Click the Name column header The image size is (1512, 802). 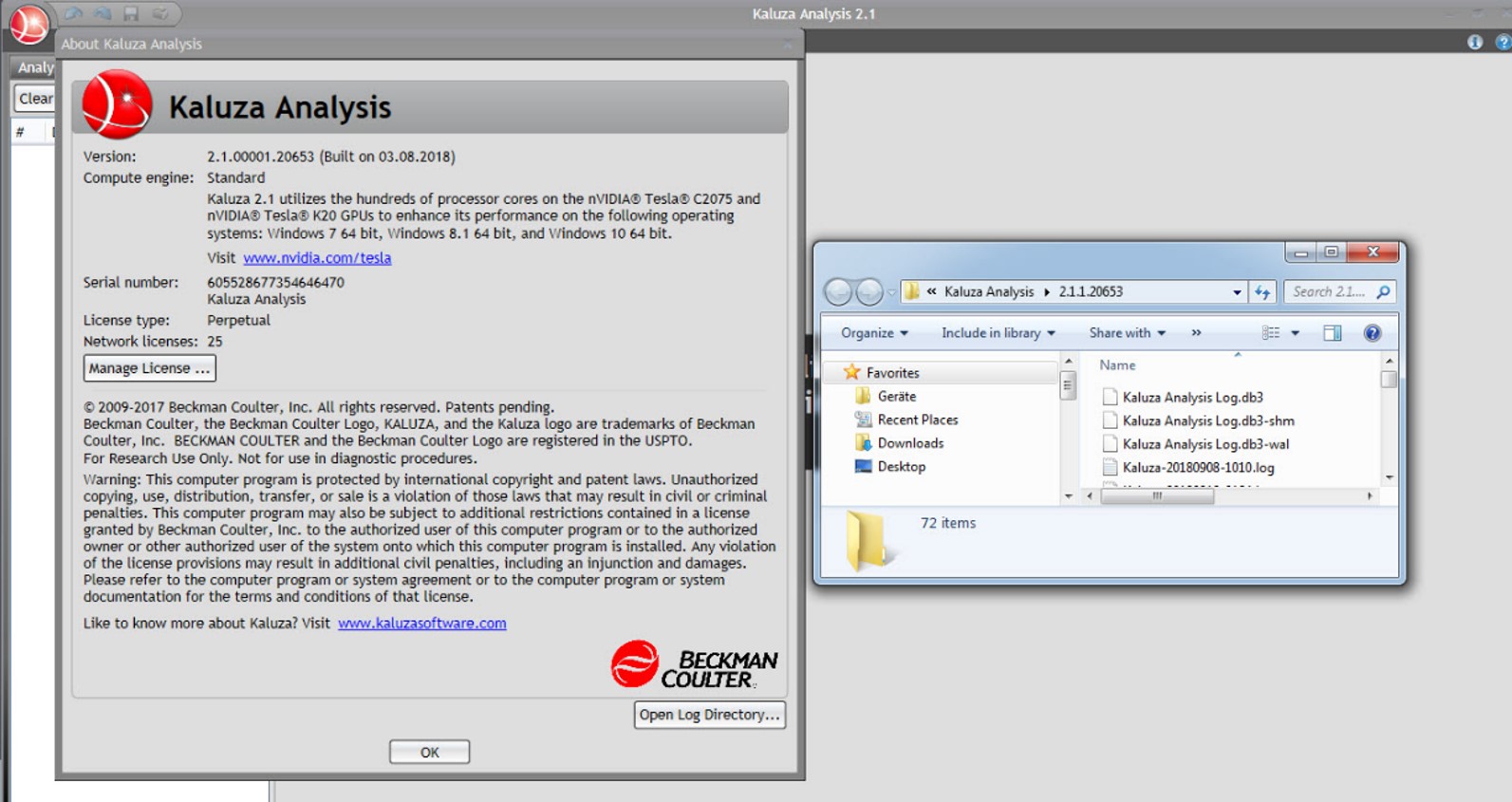tap(1117, 365)
